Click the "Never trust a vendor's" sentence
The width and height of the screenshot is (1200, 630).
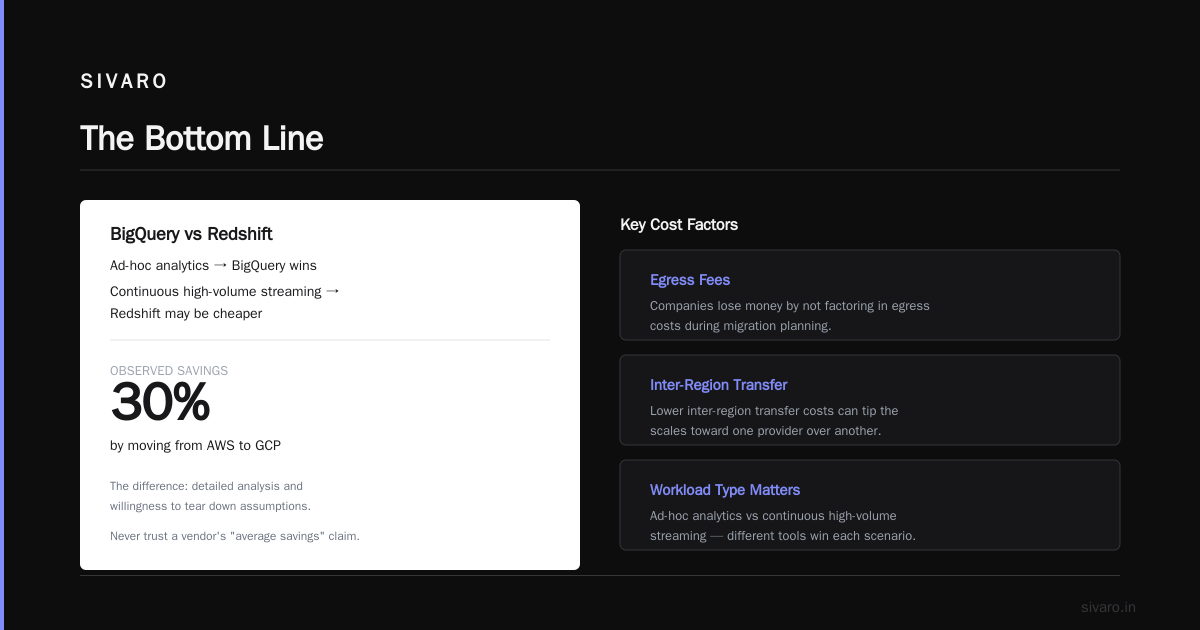pyautogui.click(x=234, y=536)
